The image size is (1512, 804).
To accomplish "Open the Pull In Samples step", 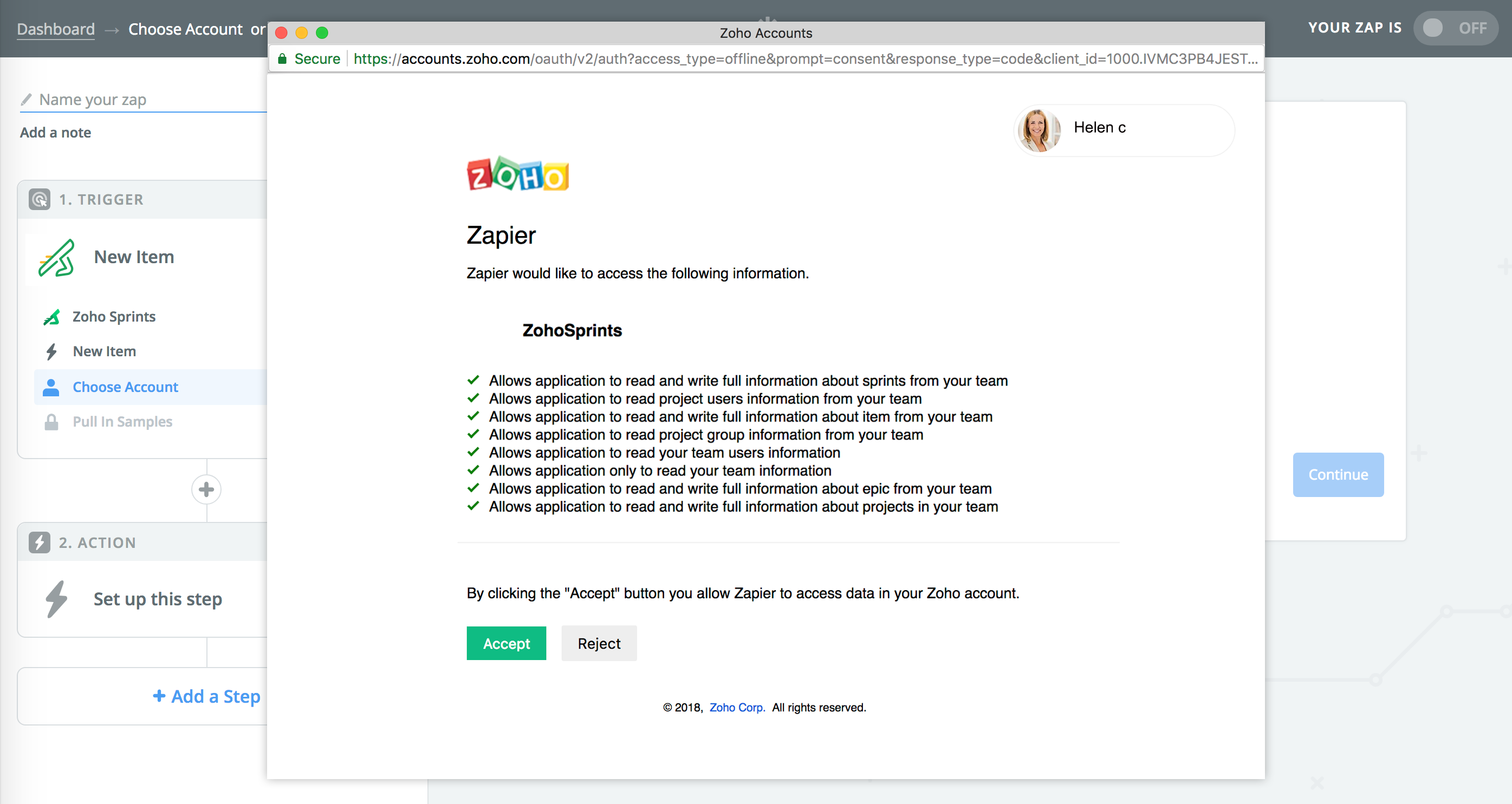I will [x=122, y=422].
